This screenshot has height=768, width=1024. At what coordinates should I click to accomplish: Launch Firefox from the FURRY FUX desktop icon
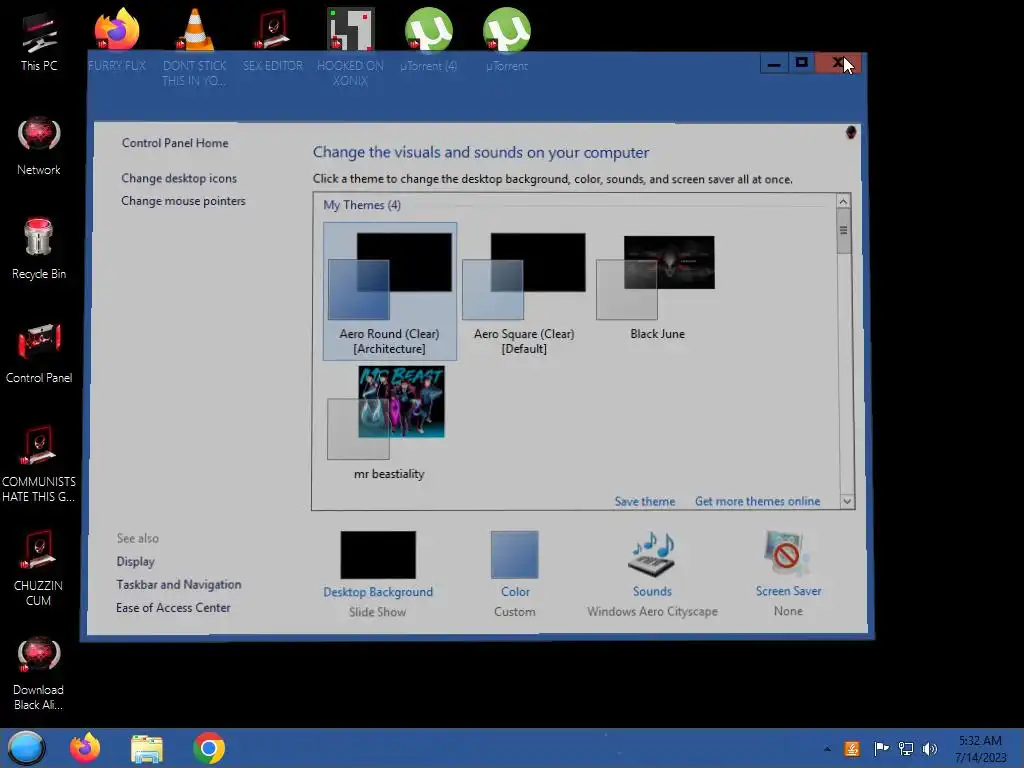117,40
